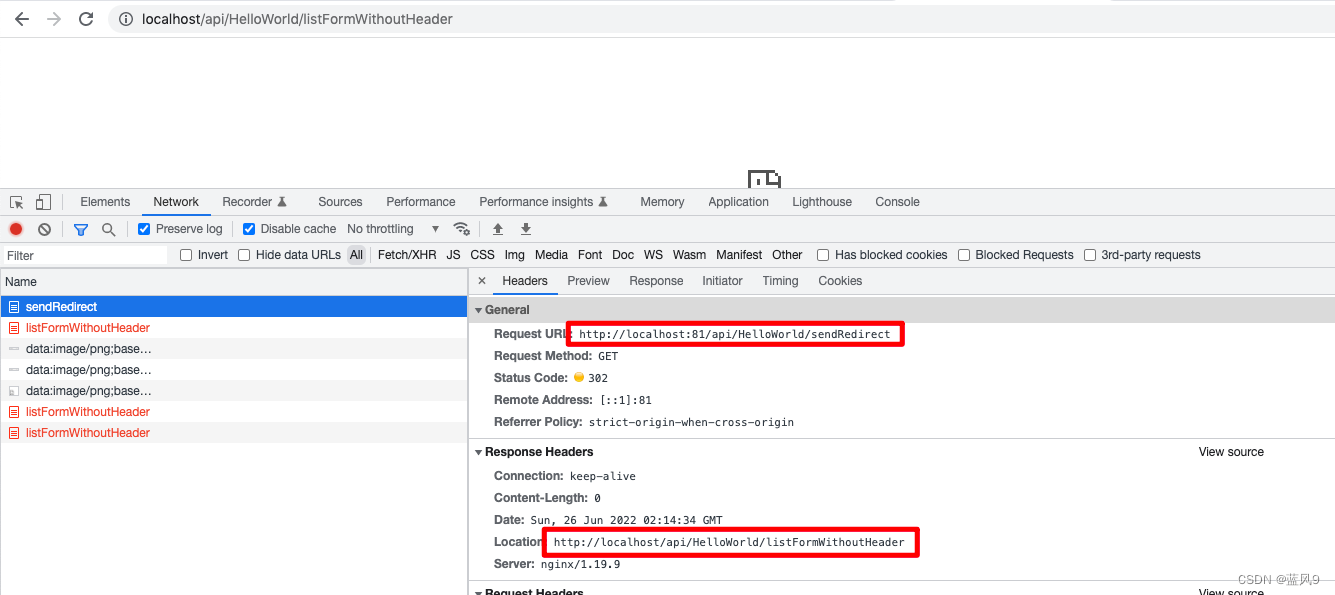Screen dimensions: 1335x595
Task: Open network search magnifier icon
Action: 108,229
